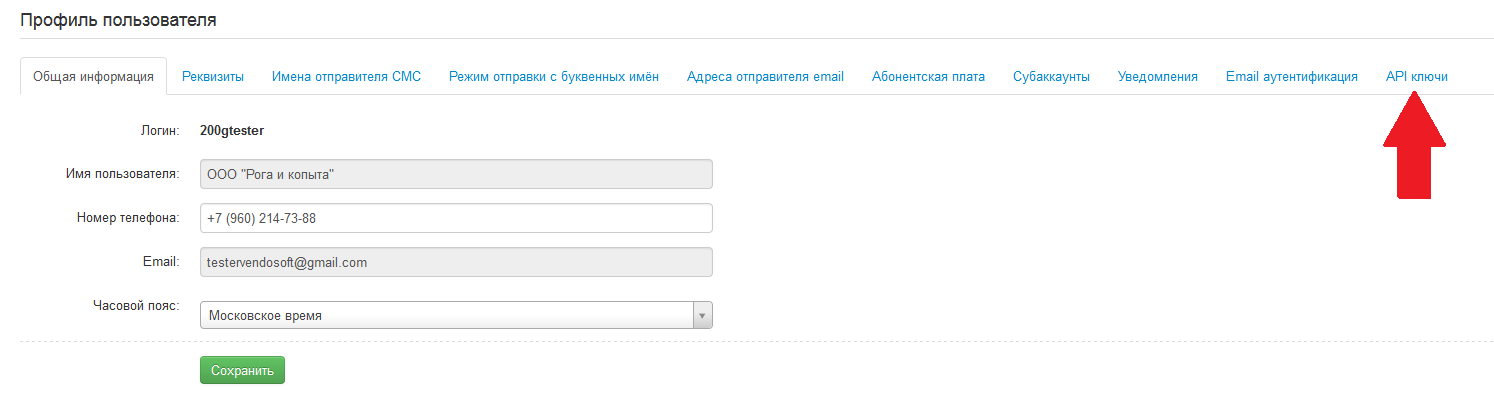Select the Email аутентификация tab

point(1291,77)
